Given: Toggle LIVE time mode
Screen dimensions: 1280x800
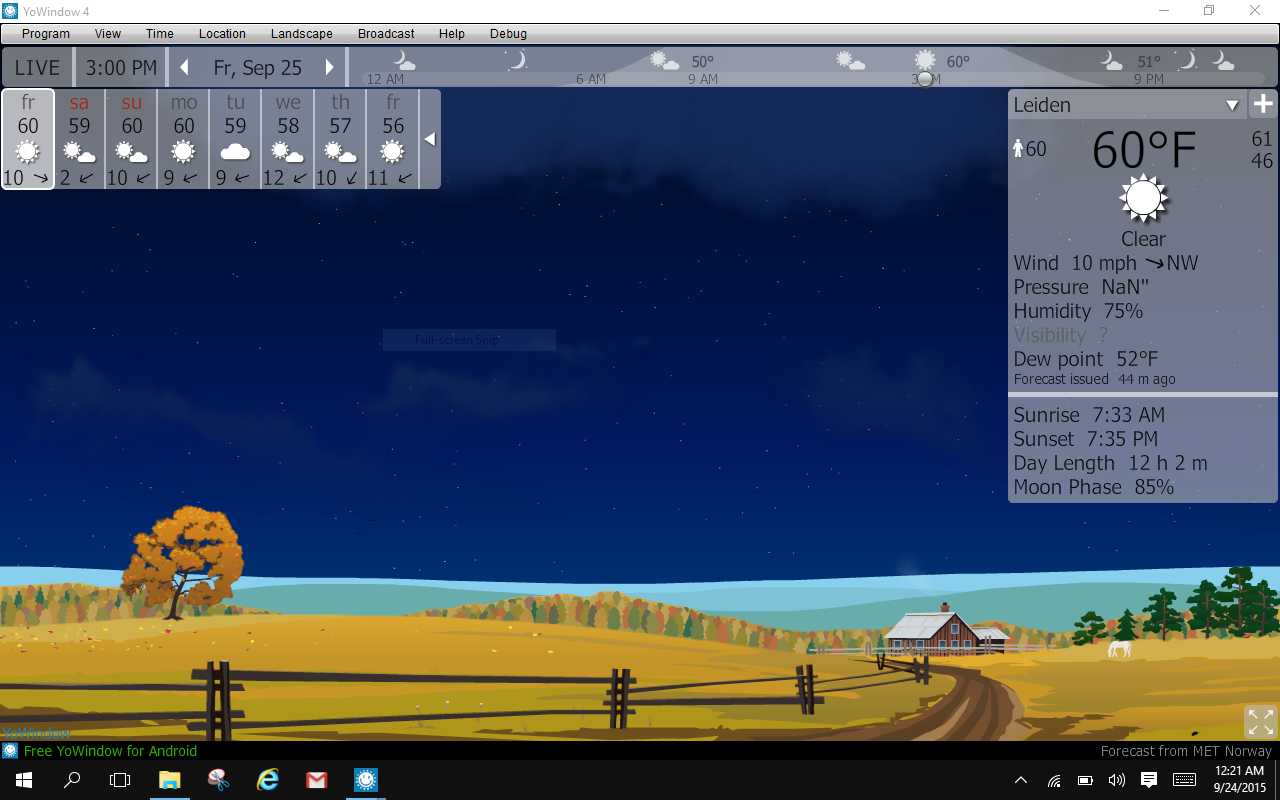Looking at the screenshot, I should coord(38,68).
